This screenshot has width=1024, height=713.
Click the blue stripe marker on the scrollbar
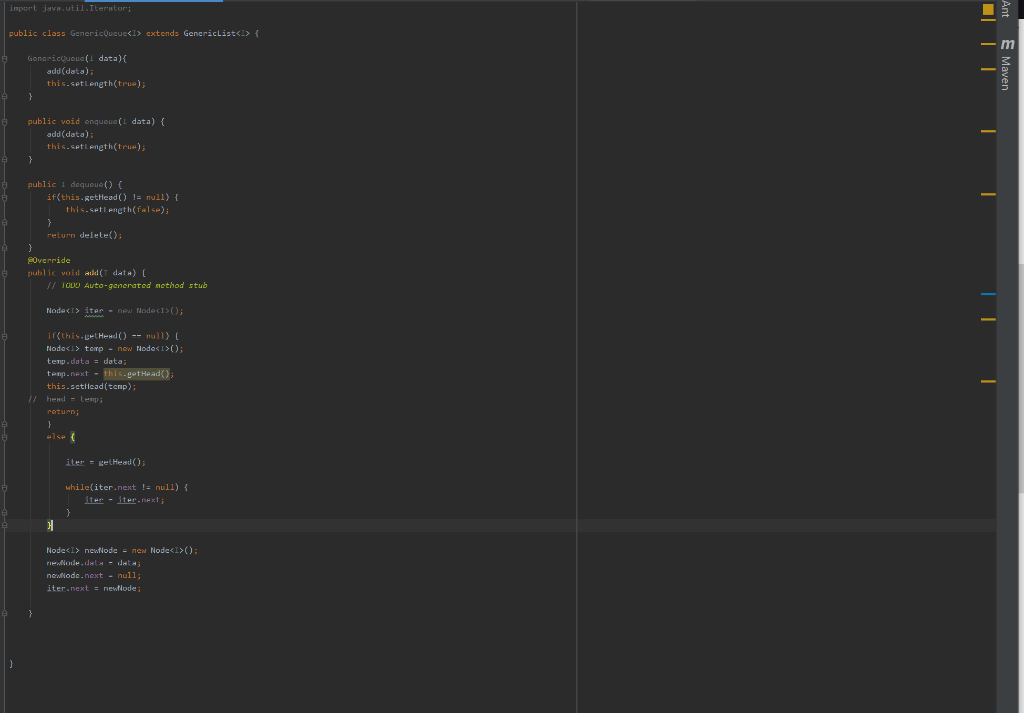coord(988,293)
